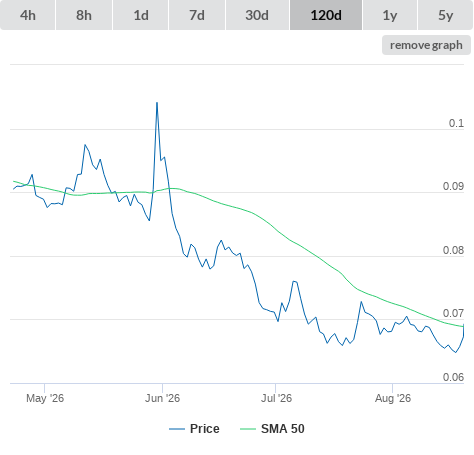Switch to the 30d chart range
Screen dimensions: 474x455
[x=257, y=15]
